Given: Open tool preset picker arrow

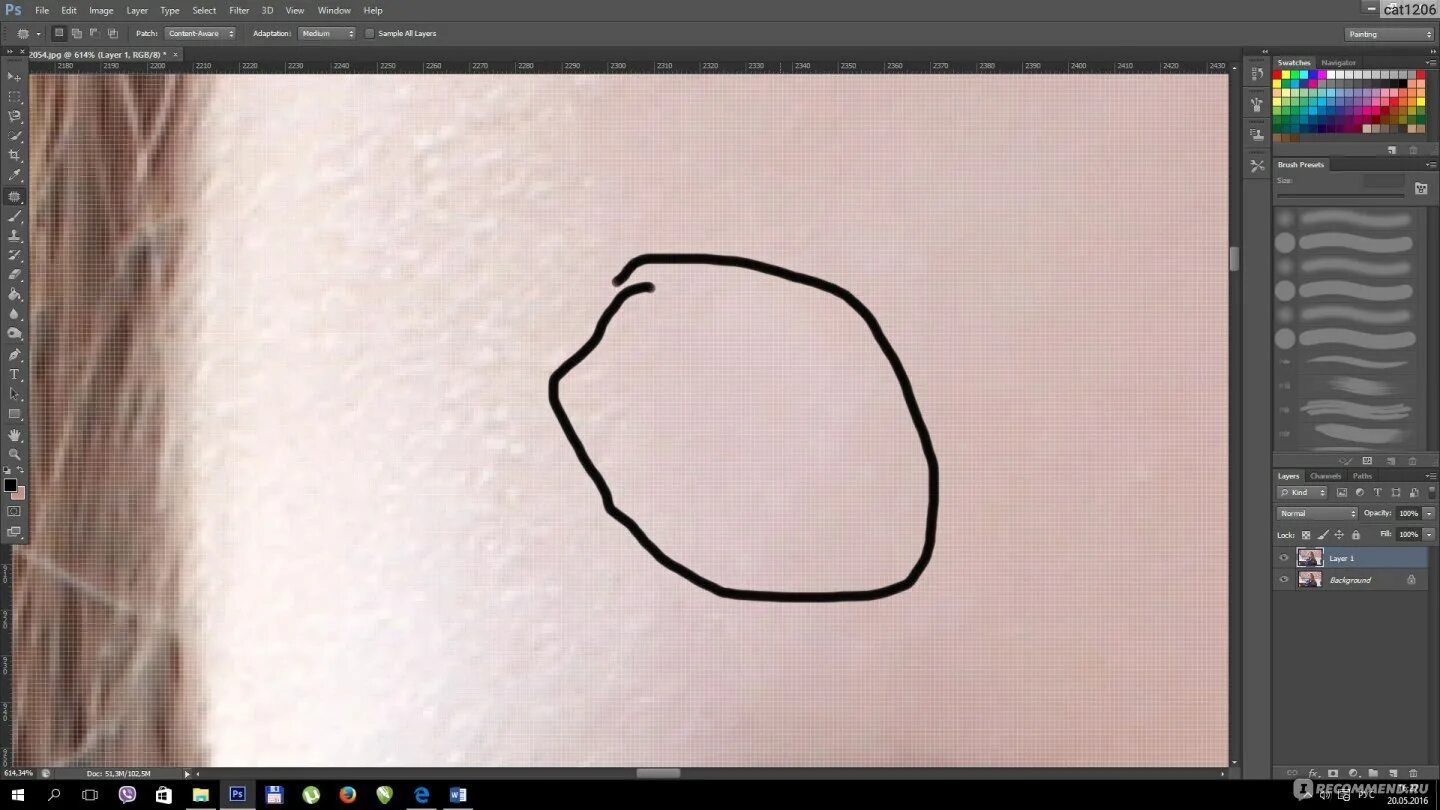Looking at the screenshot, I should (x=38, y=34).
